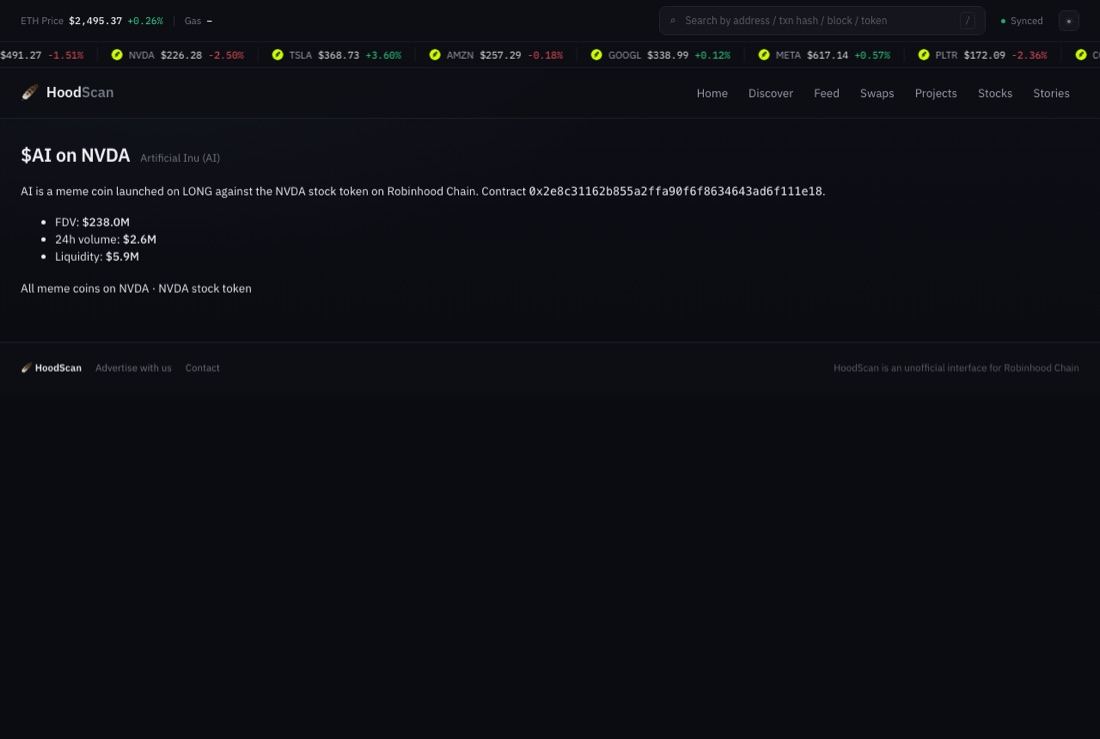Click the search magnifier icon
Image resolution: width=1100 pixels, height=739 pixels.
click(673, 21)
